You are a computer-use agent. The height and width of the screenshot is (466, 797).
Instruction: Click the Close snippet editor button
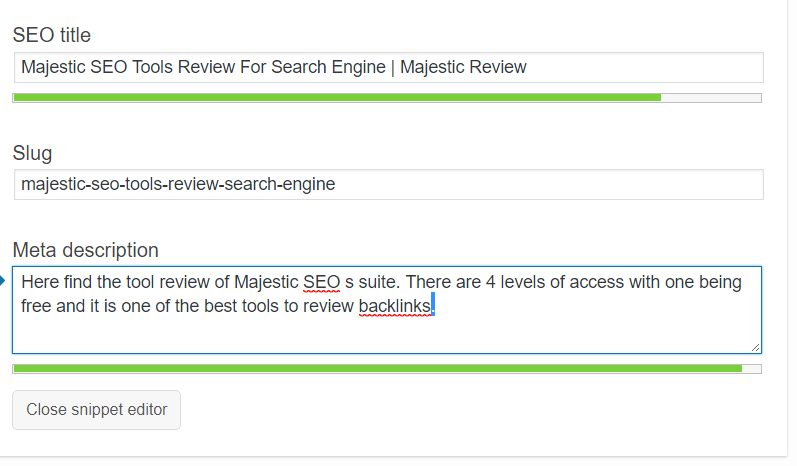coord(97,410)
